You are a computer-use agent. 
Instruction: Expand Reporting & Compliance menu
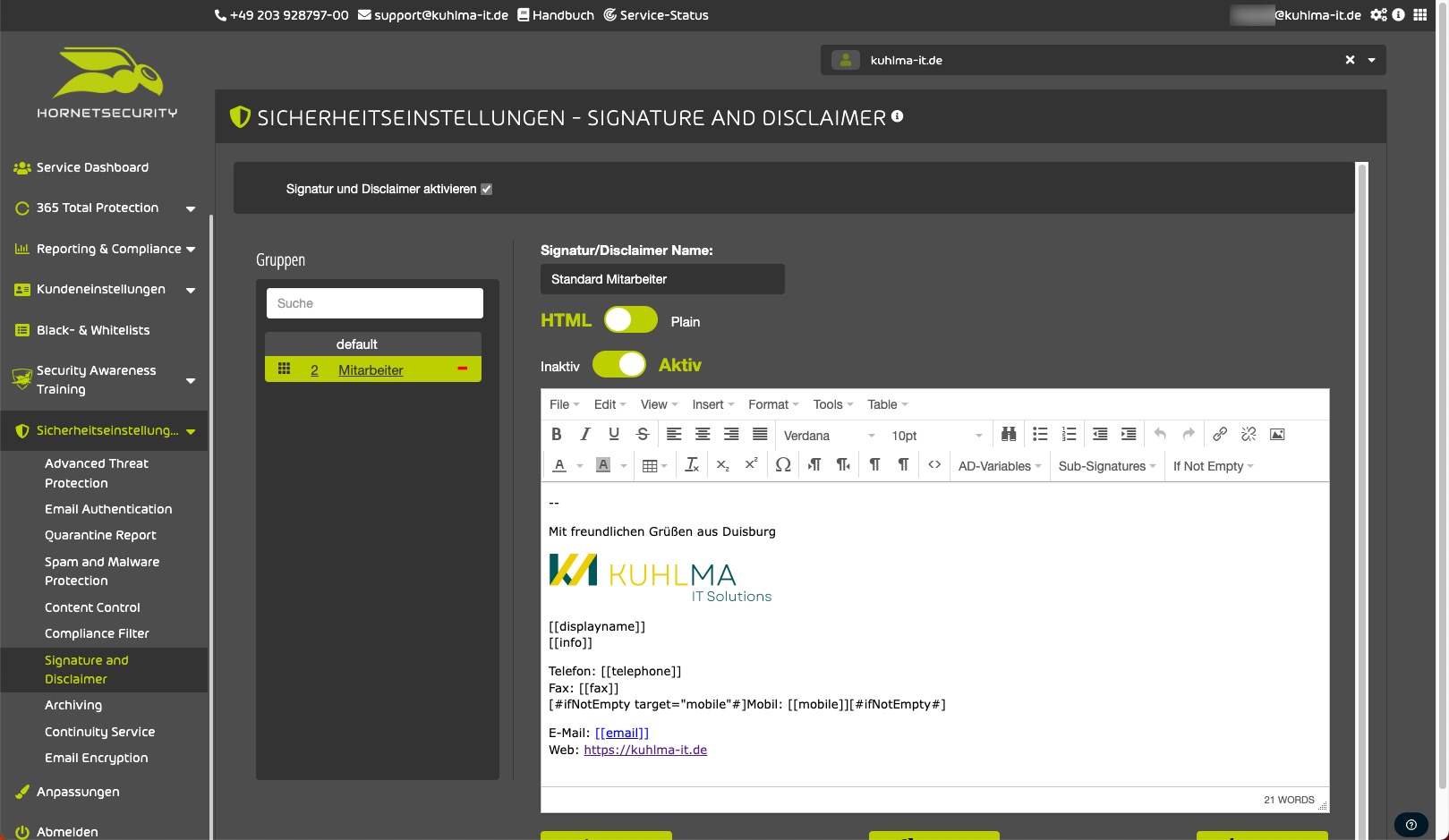191,250
